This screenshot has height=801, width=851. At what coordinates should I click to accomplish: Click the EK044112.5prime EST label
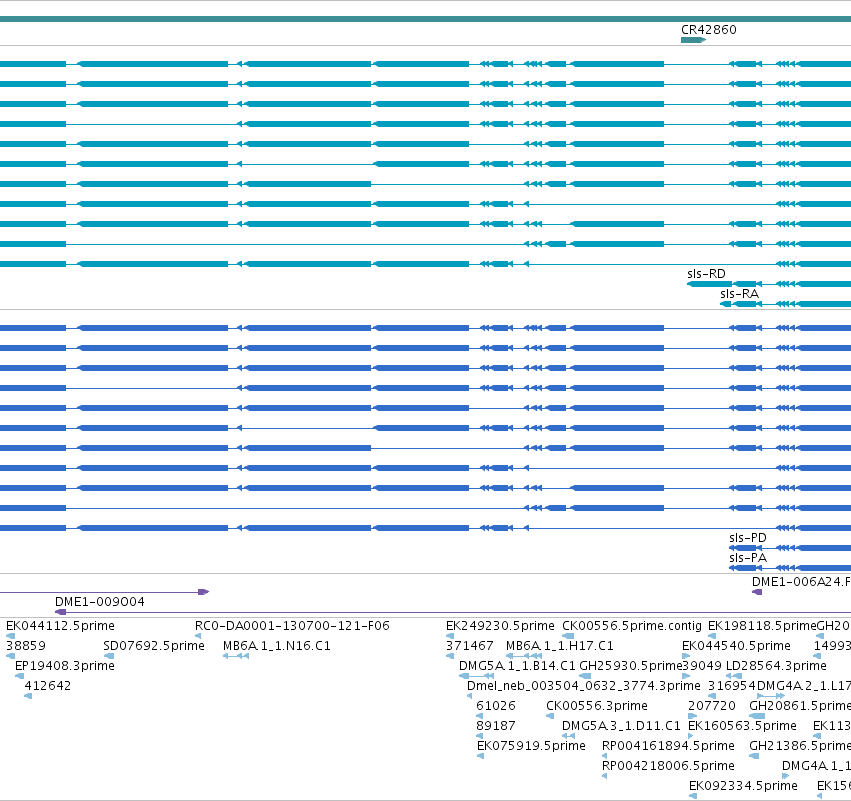[x=60, y=626]
